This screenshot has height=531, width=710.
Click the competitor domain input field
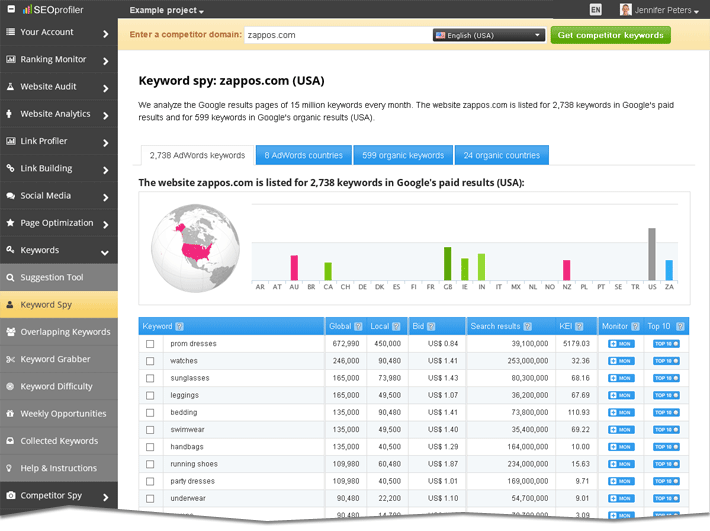click(x=338, y=35)
